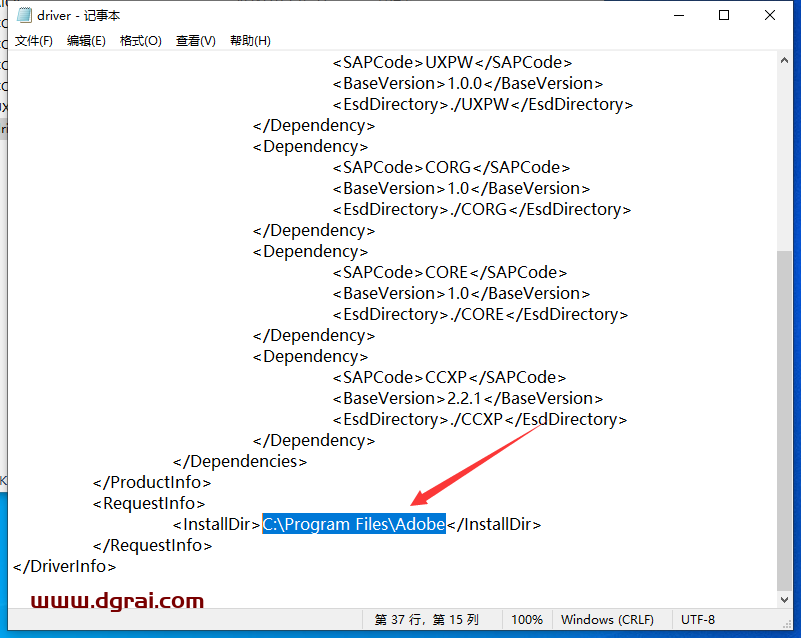Click the Notepad icon in title bar

click(x=23, y=15)
